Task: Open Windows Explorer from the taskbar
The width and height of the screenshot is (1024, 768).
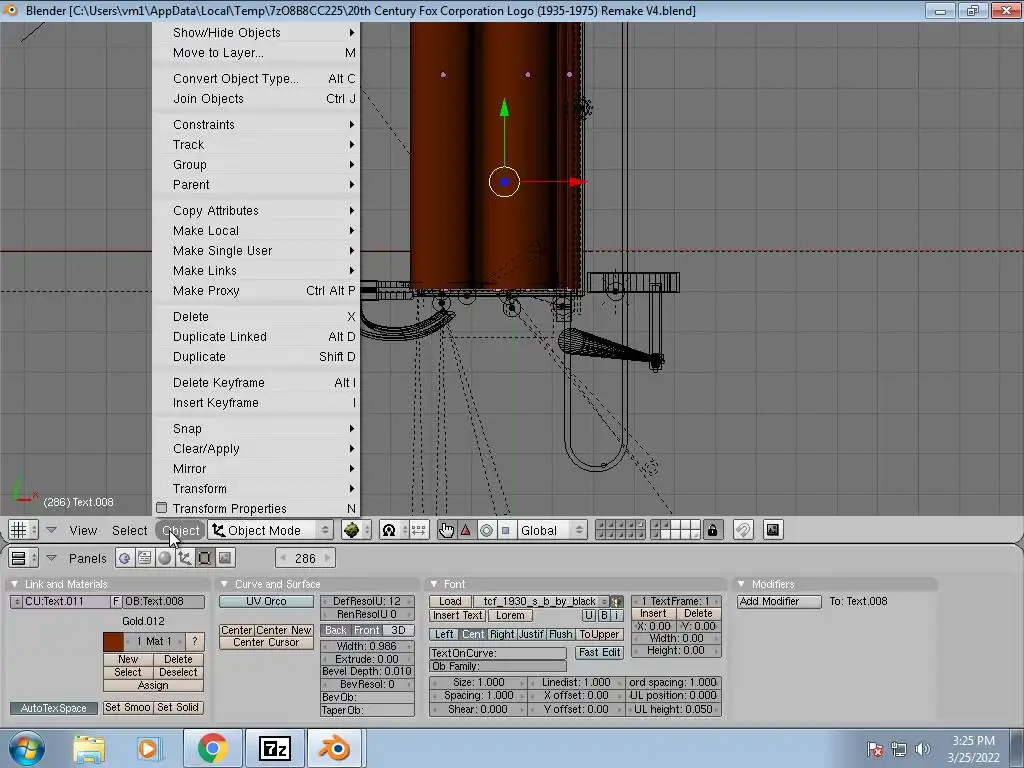Action: coord(89,748)
